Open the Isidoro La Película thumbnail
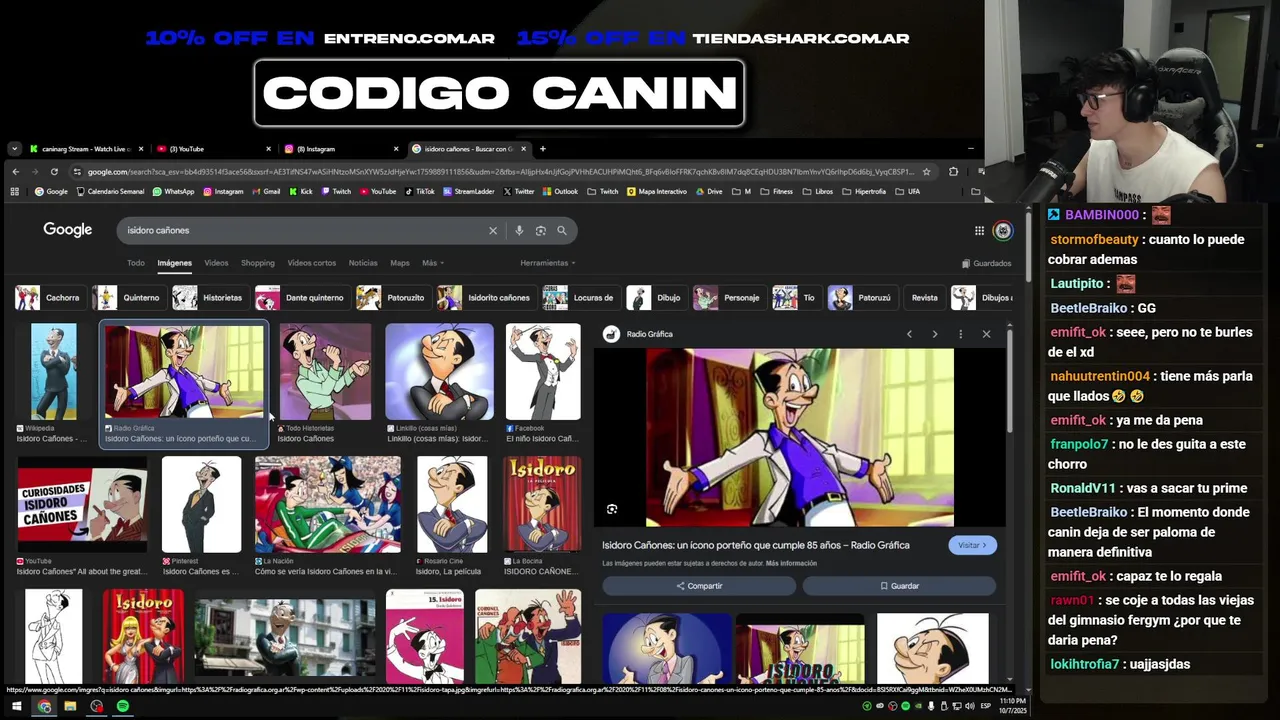1280x720 pixels. (x=542, y=504)
